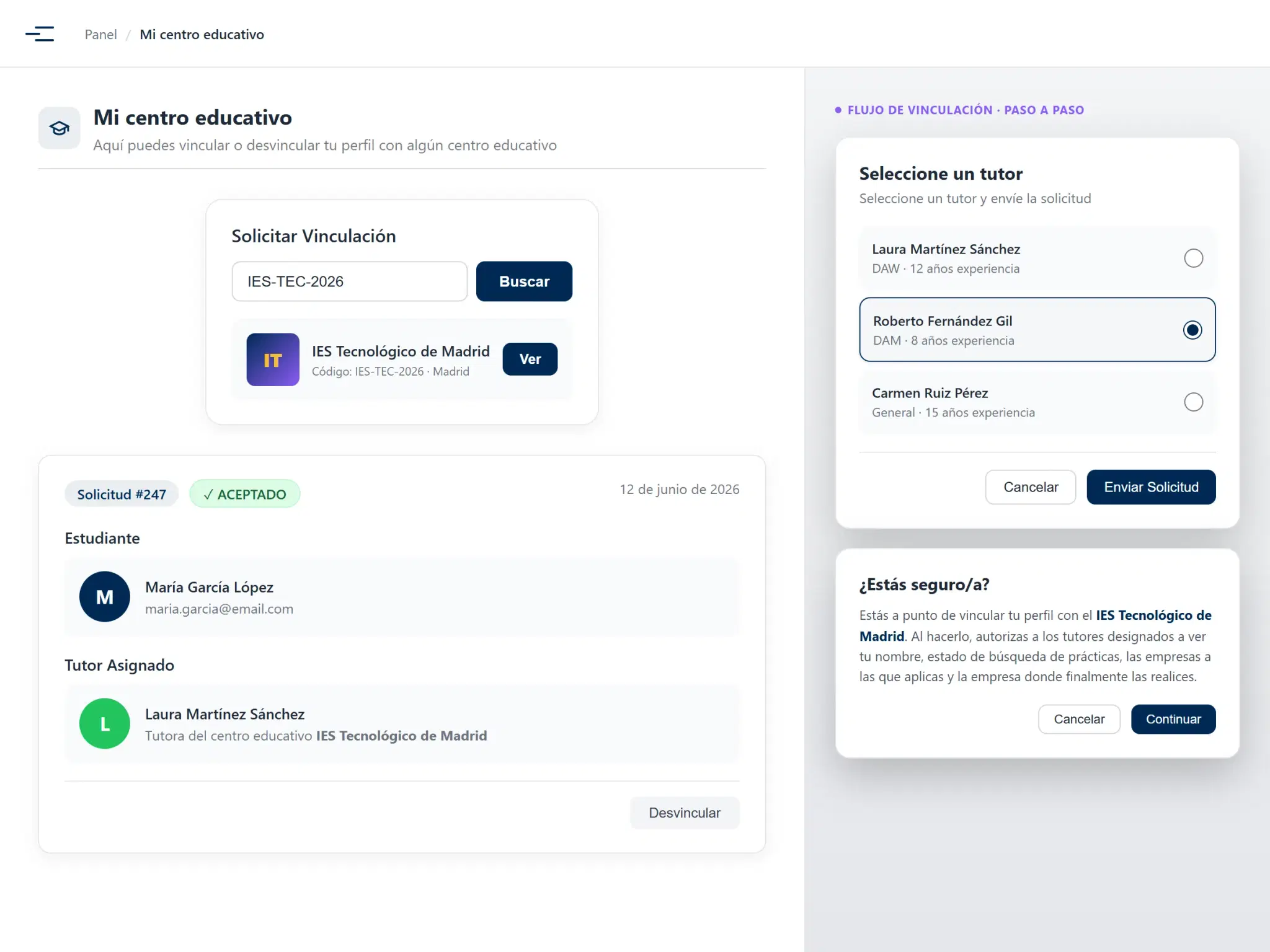1270x952 pixels.
Task: Click the ACEPTADO status badge
Action: 245,494
